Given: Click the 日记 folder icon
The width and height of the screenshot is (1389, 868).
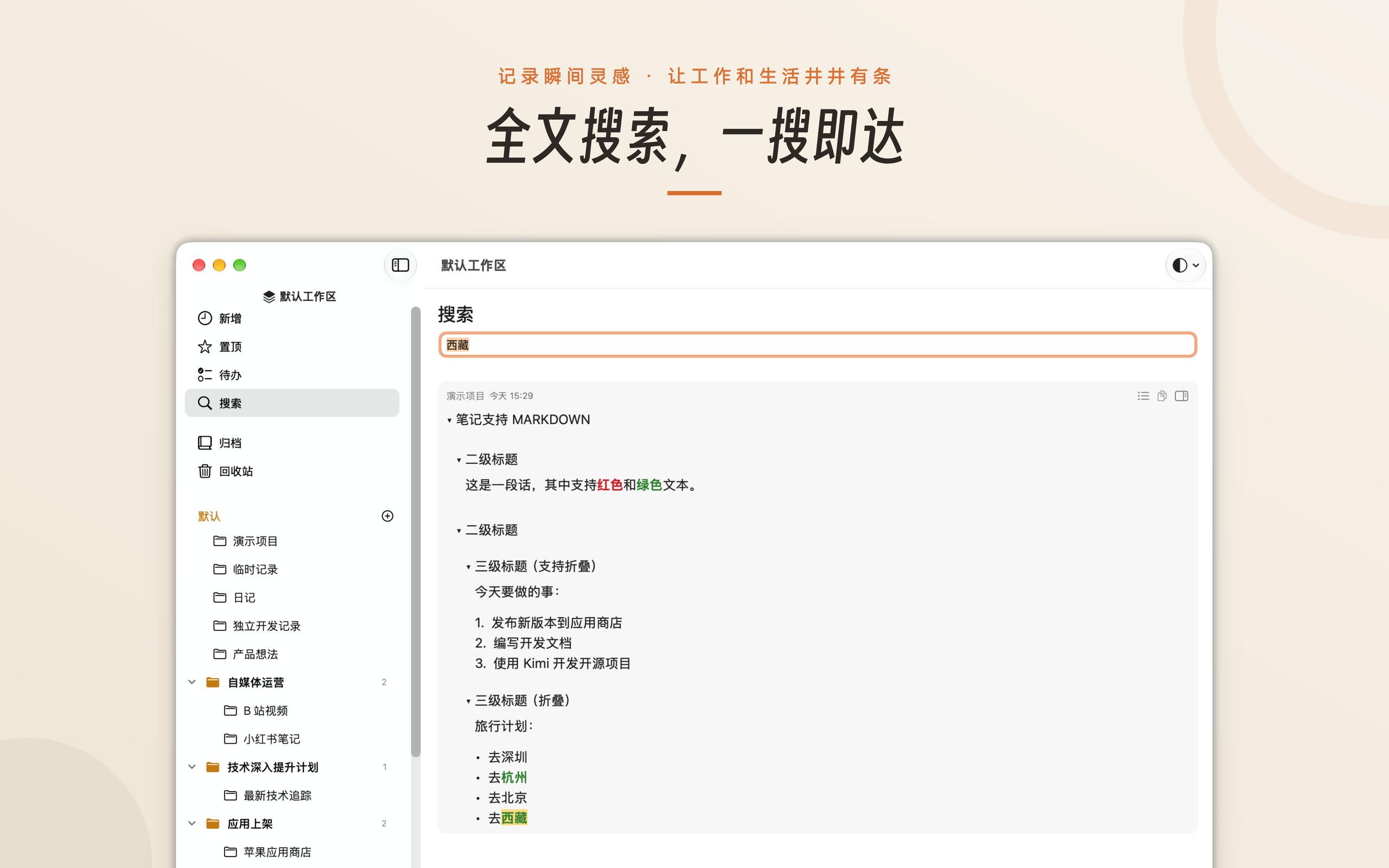Looking at the screenshot, I should (x=219, y=597).
